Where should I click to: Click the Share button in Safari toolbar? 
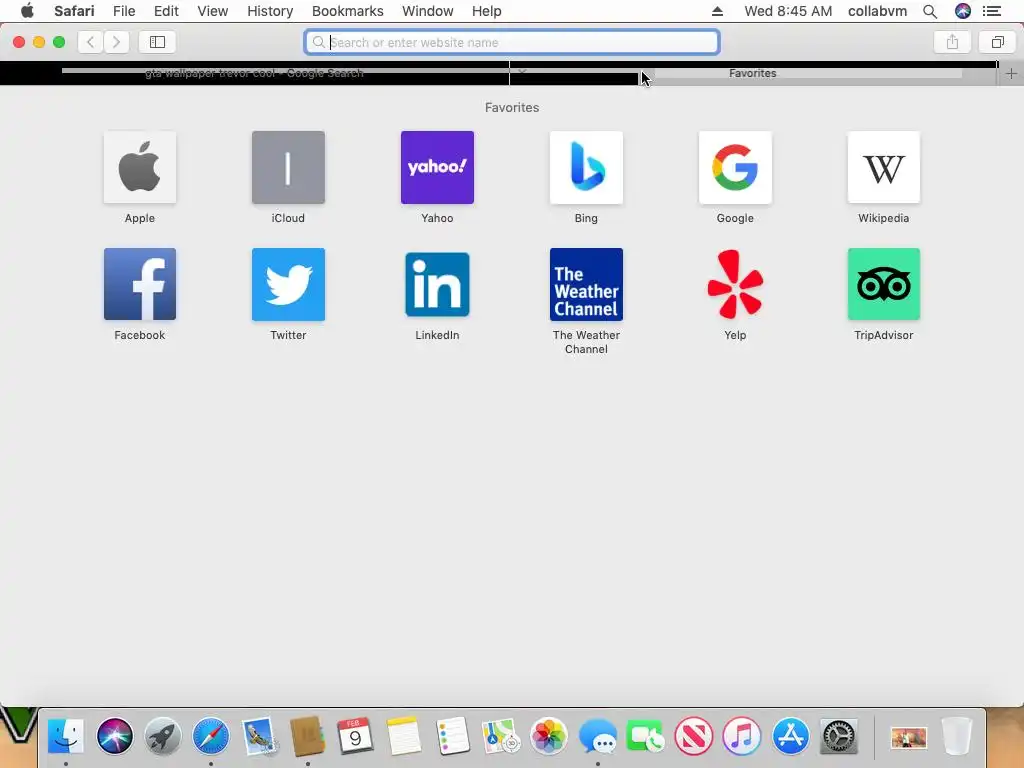tap(952, 42)
